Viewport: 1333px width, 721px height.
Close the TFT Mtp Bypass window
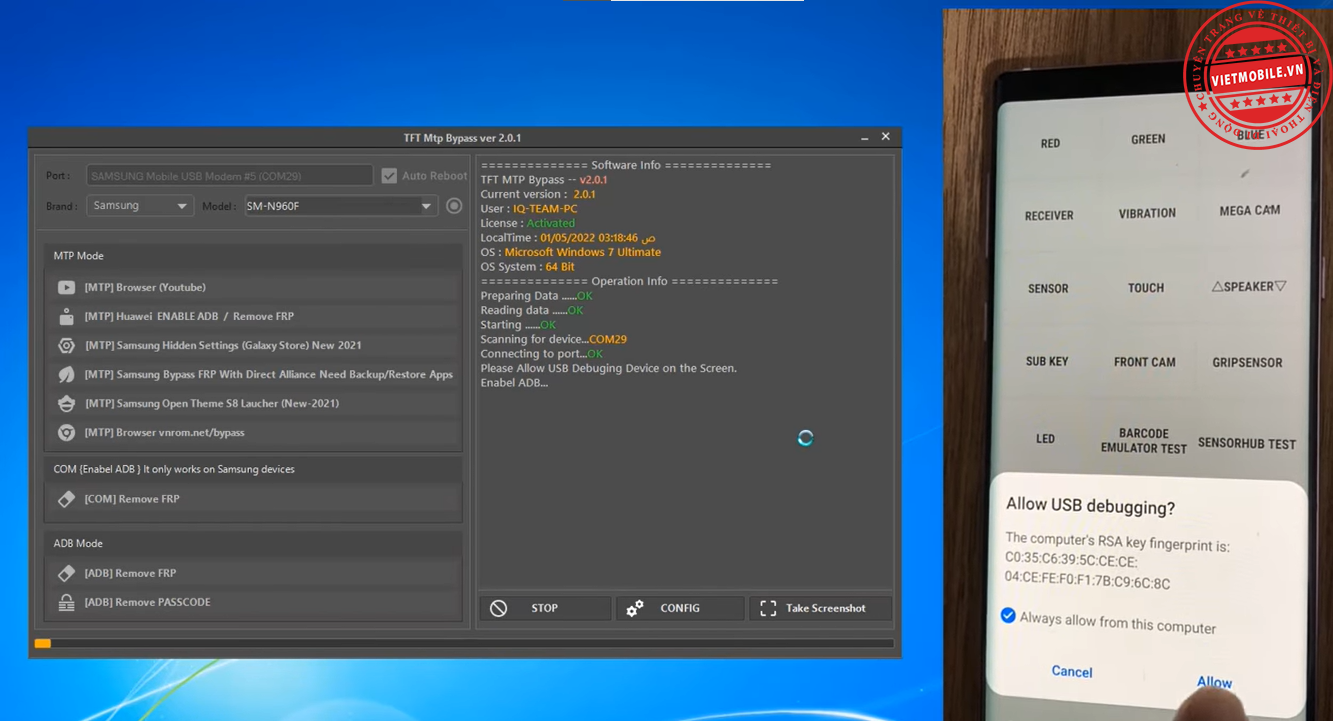pos(886,137)
